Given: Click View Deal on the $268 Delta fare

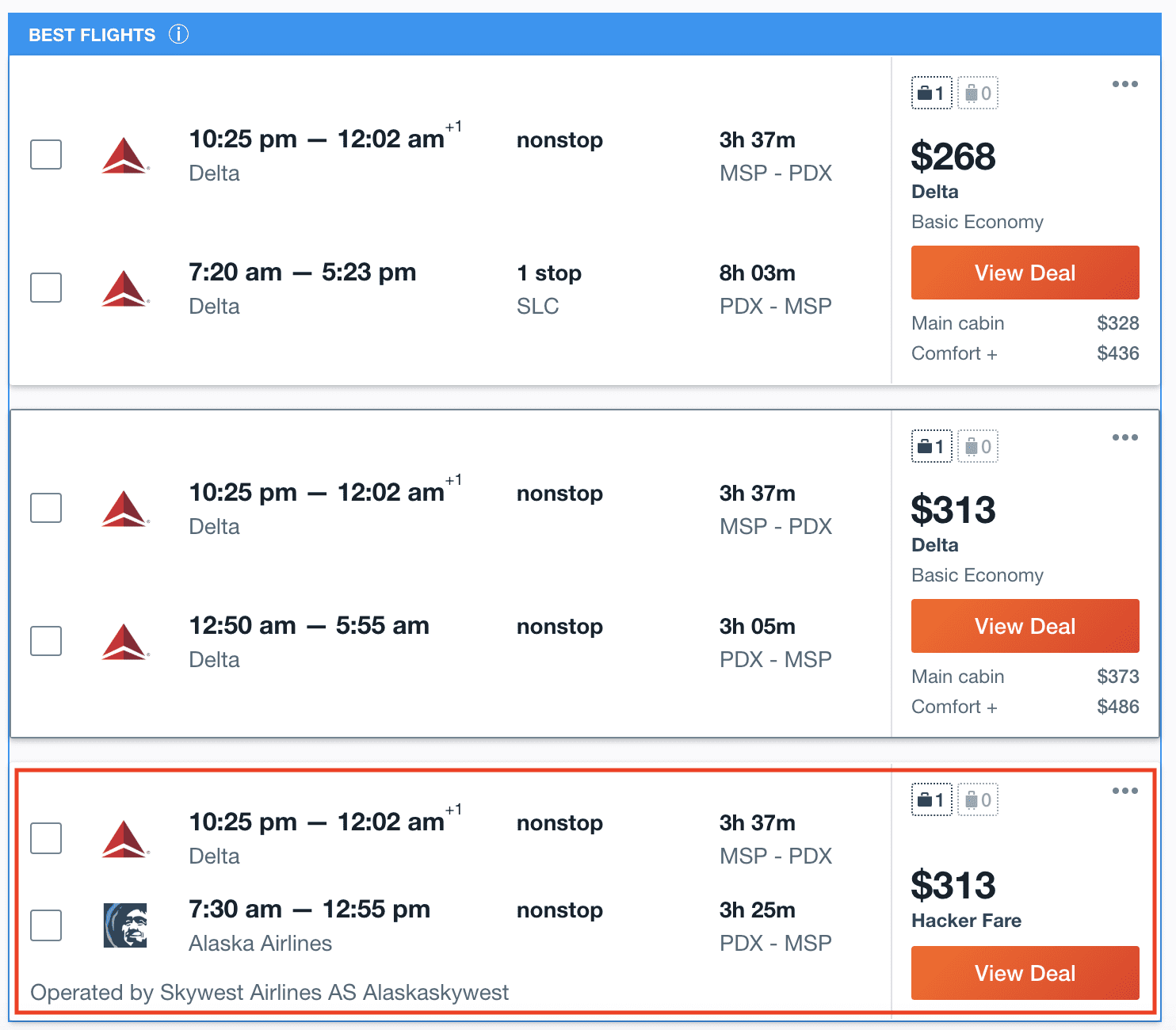Looking at the screenshot, I should (x=1025, y=273).
